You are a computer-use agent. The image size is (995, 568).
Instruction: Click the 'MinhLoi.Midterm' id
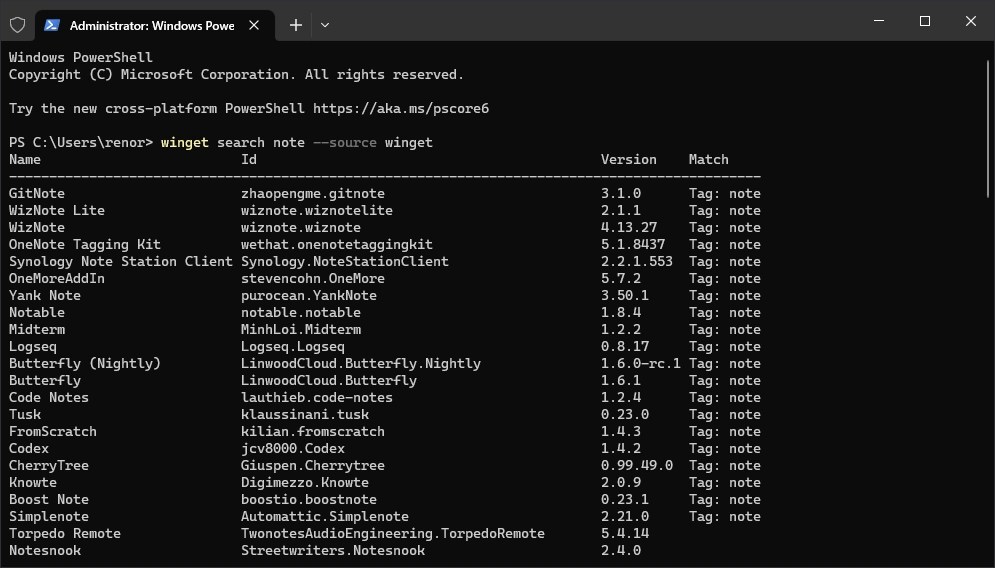click(x=301, y=330)
